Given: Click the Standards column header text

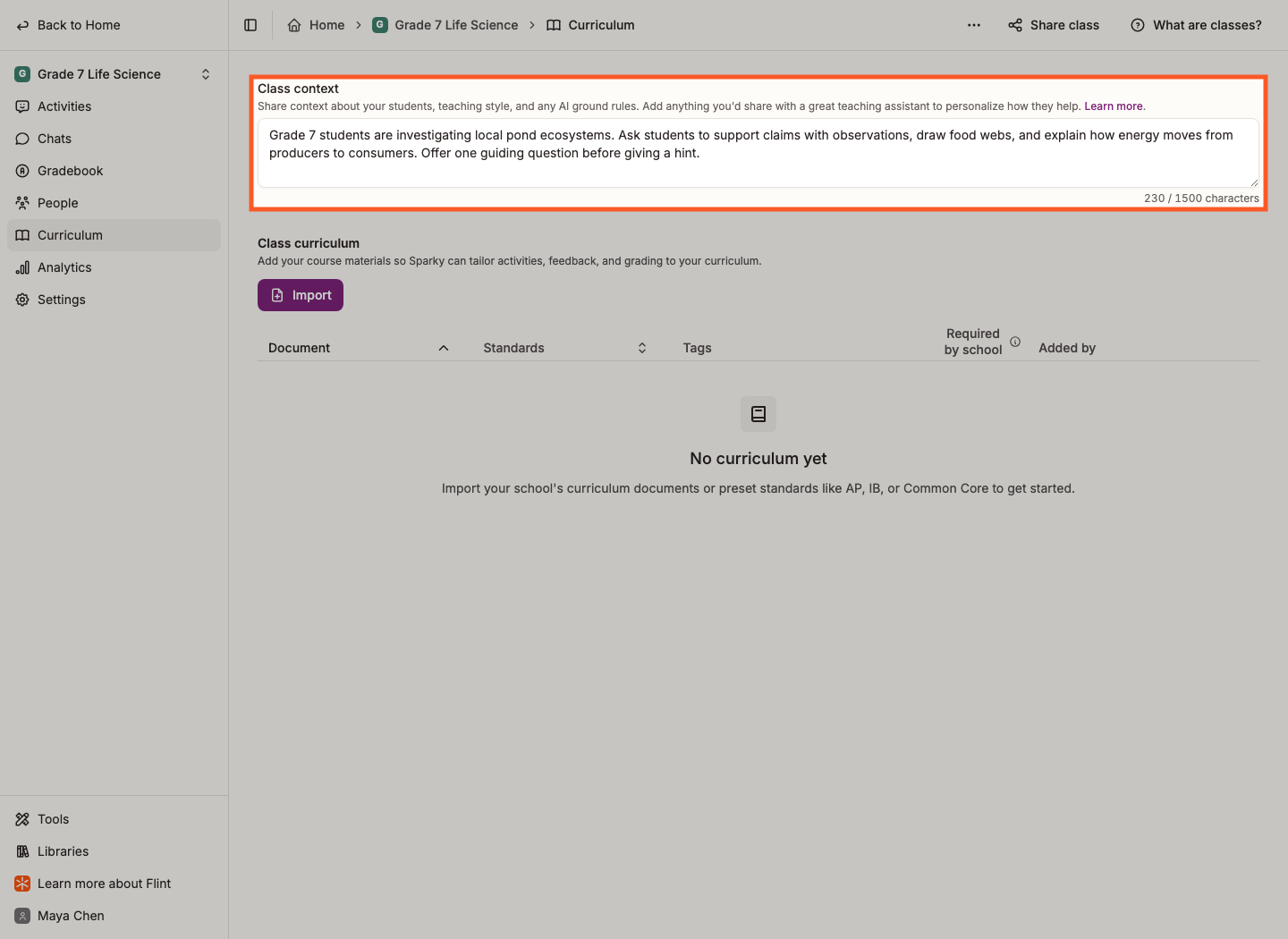Looking at the screenshot, I should point(513,348).
